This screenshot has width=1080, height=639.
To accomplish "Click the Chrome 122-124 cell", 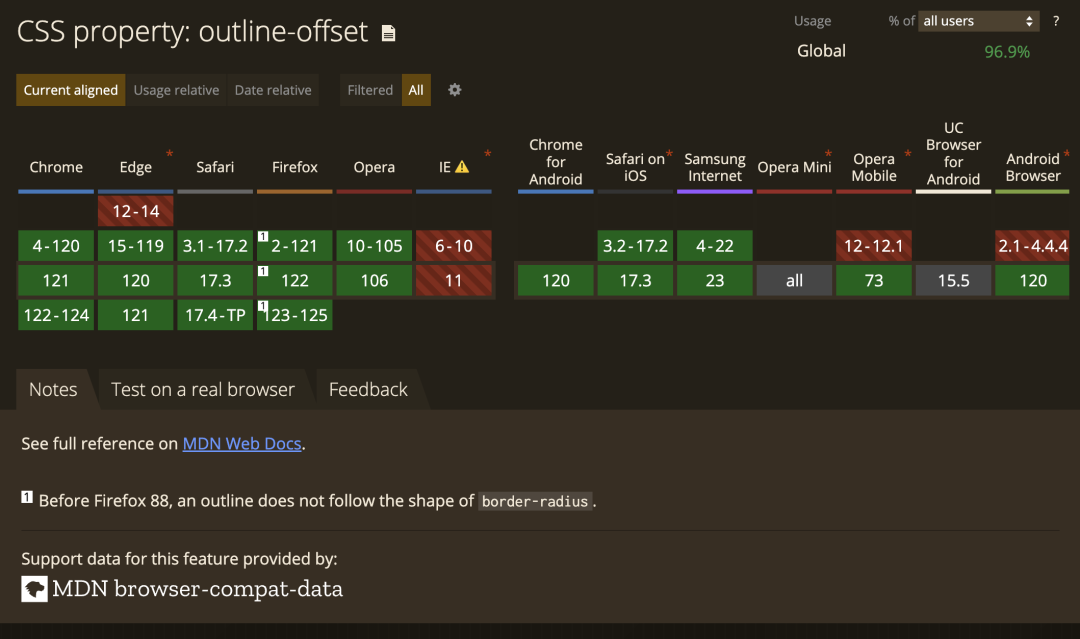I will pos(56,315).
